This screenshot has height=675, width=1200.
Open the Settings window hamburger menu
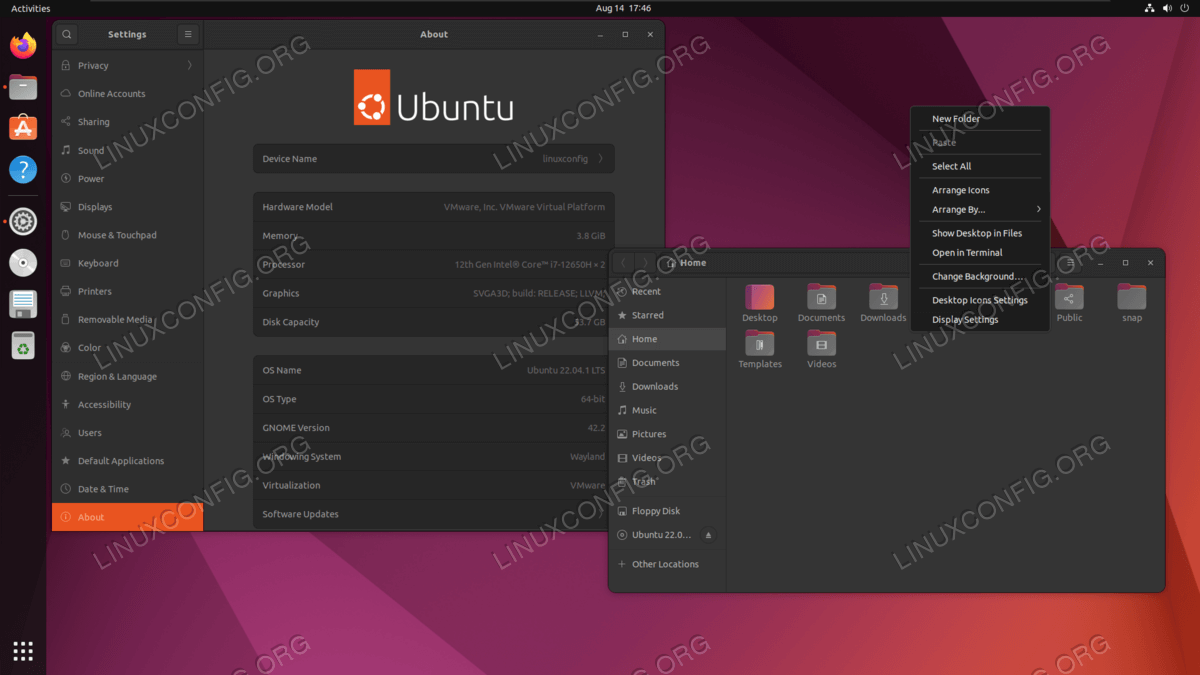point(188,34)
